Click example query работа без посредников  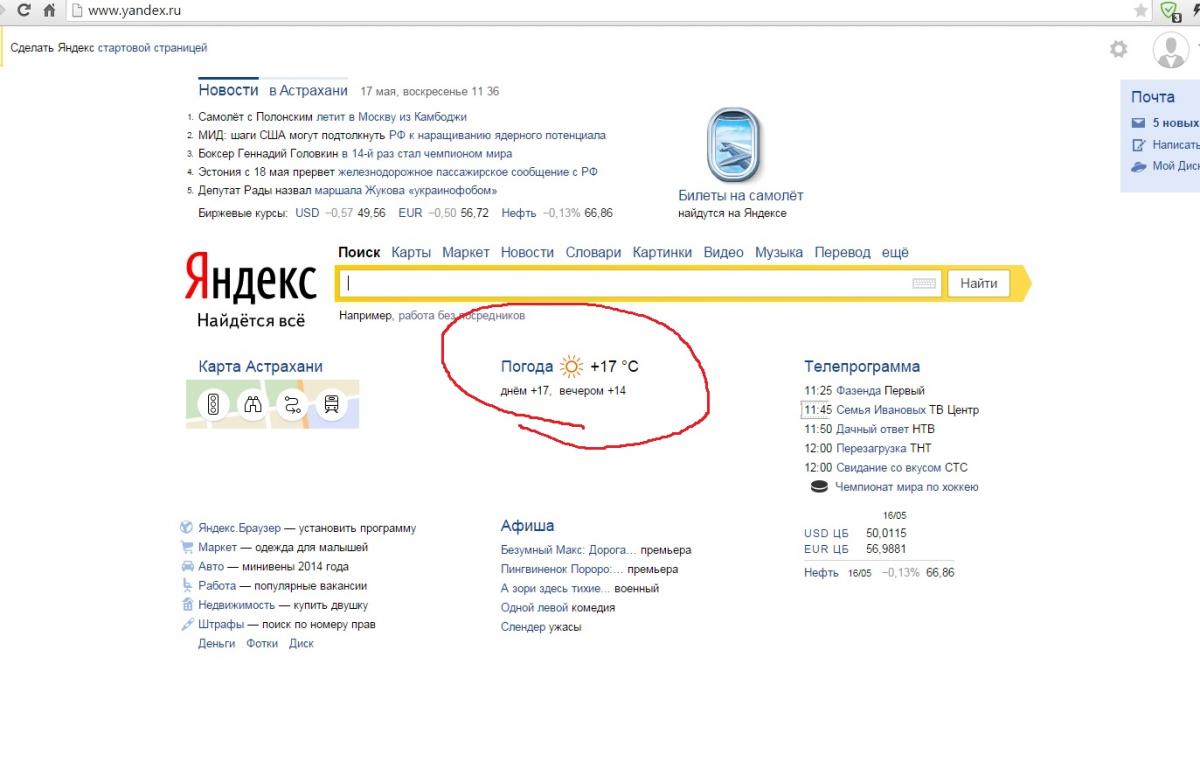(x=461, y=316)
